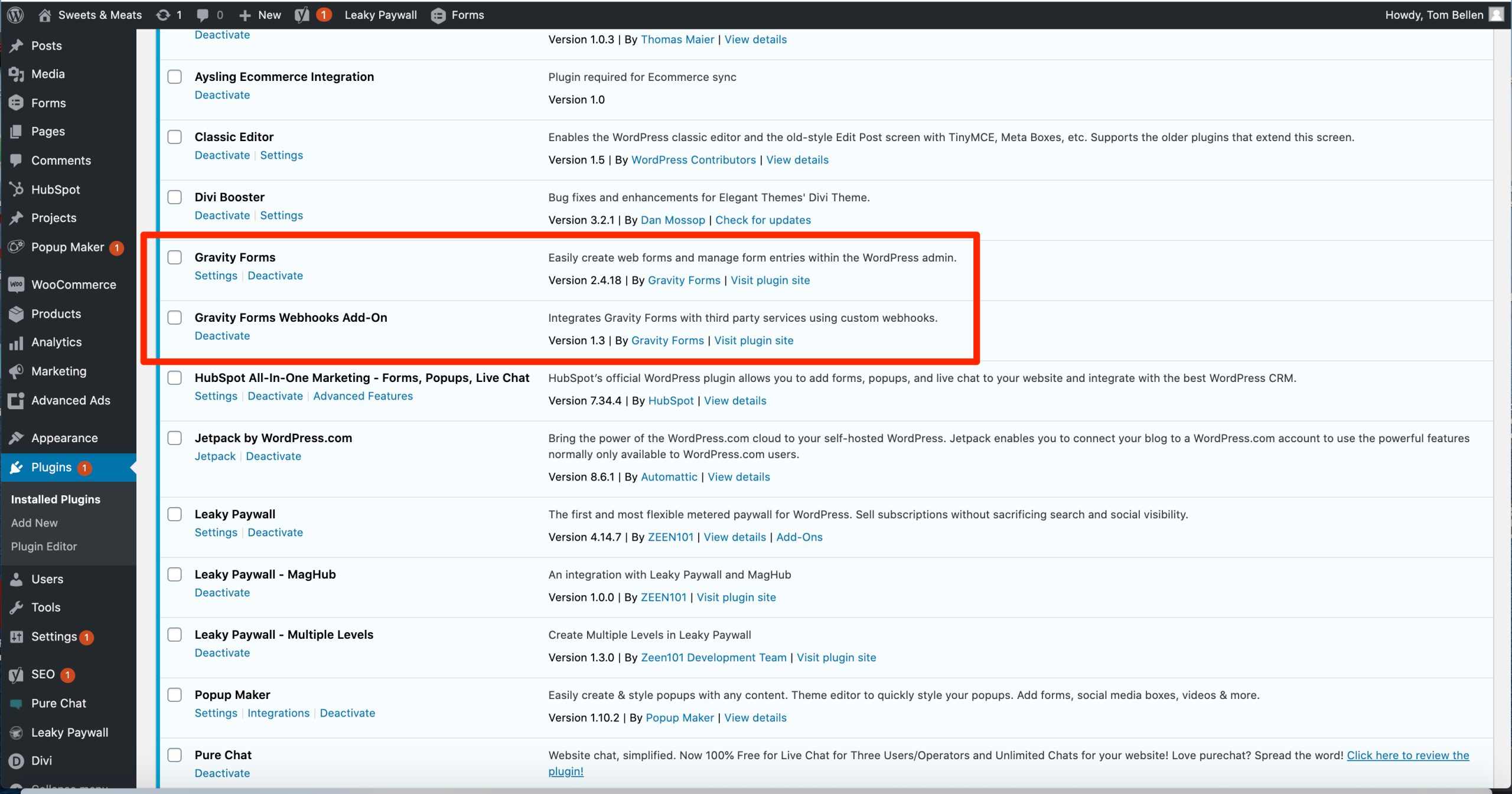Viewport: 1512px width, 794px height.
Task: Click the Analytics bar chart icon
Action: coord(17,342)
